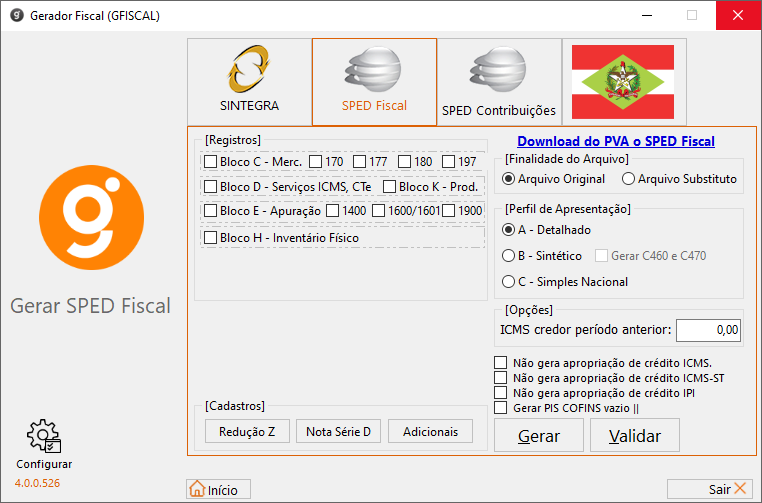Check Não gera apropriação de crédito IPI
Image resolution: width=762 pixels, height=503 pixels.
[501, 393]
